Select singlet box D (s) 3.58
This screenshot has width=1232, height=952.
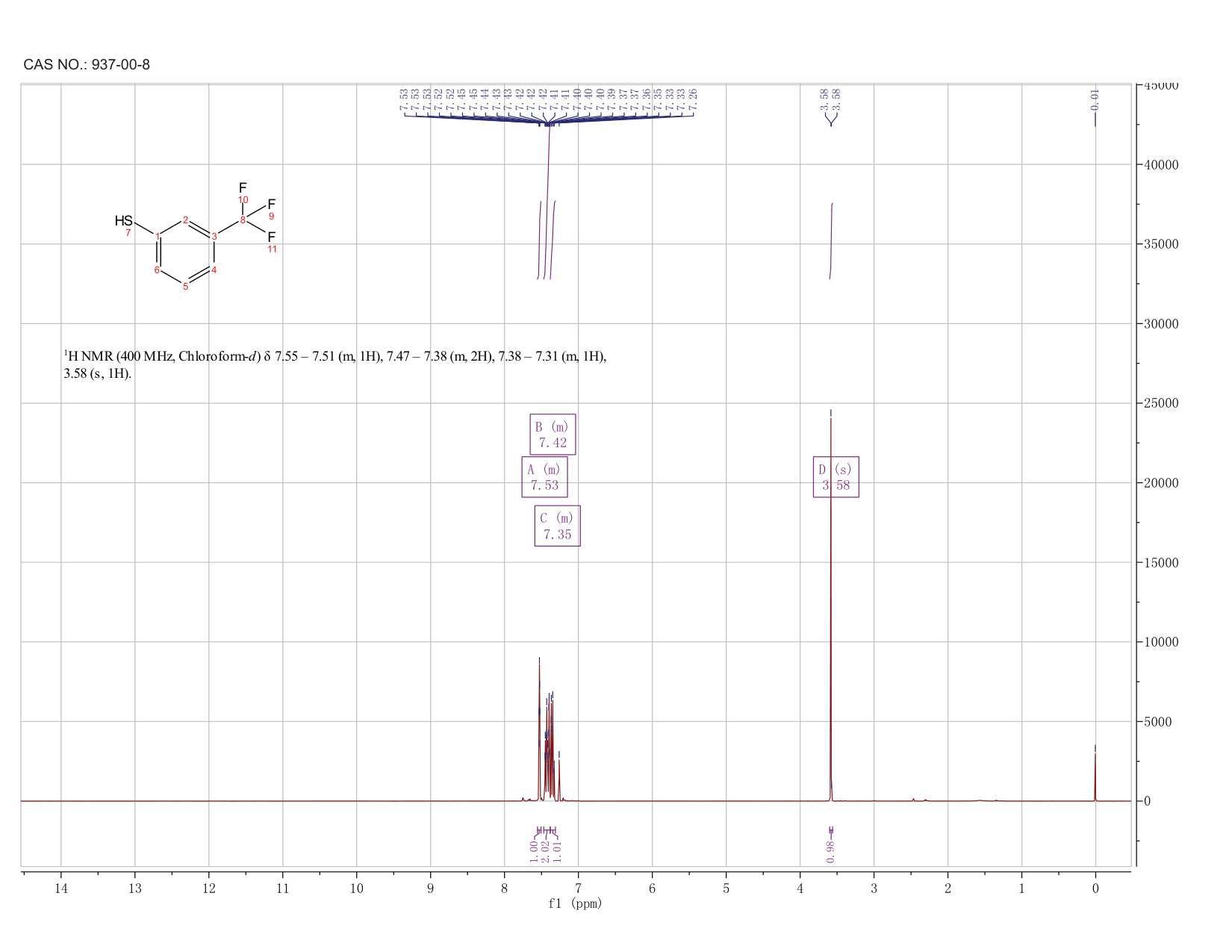[x=836, y=477]
